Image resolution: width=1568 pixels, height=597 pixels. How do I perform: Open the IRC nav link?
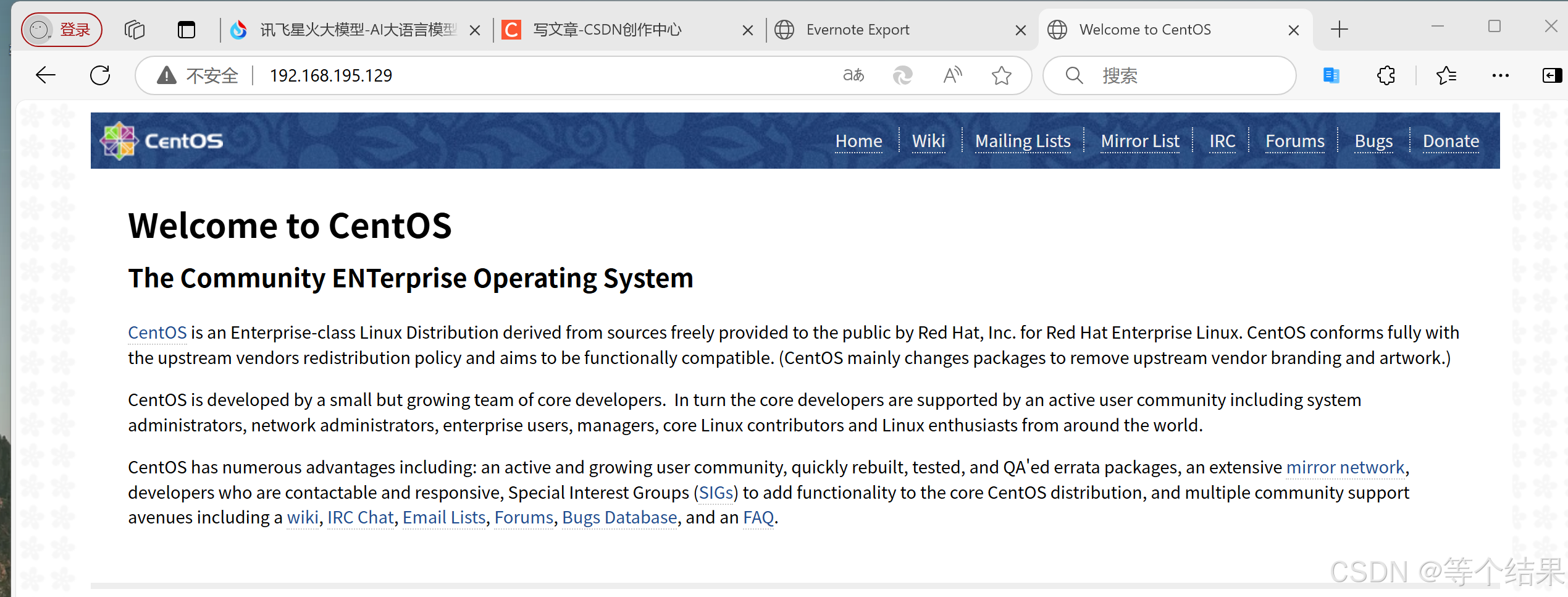click(x=1222, y=141)
